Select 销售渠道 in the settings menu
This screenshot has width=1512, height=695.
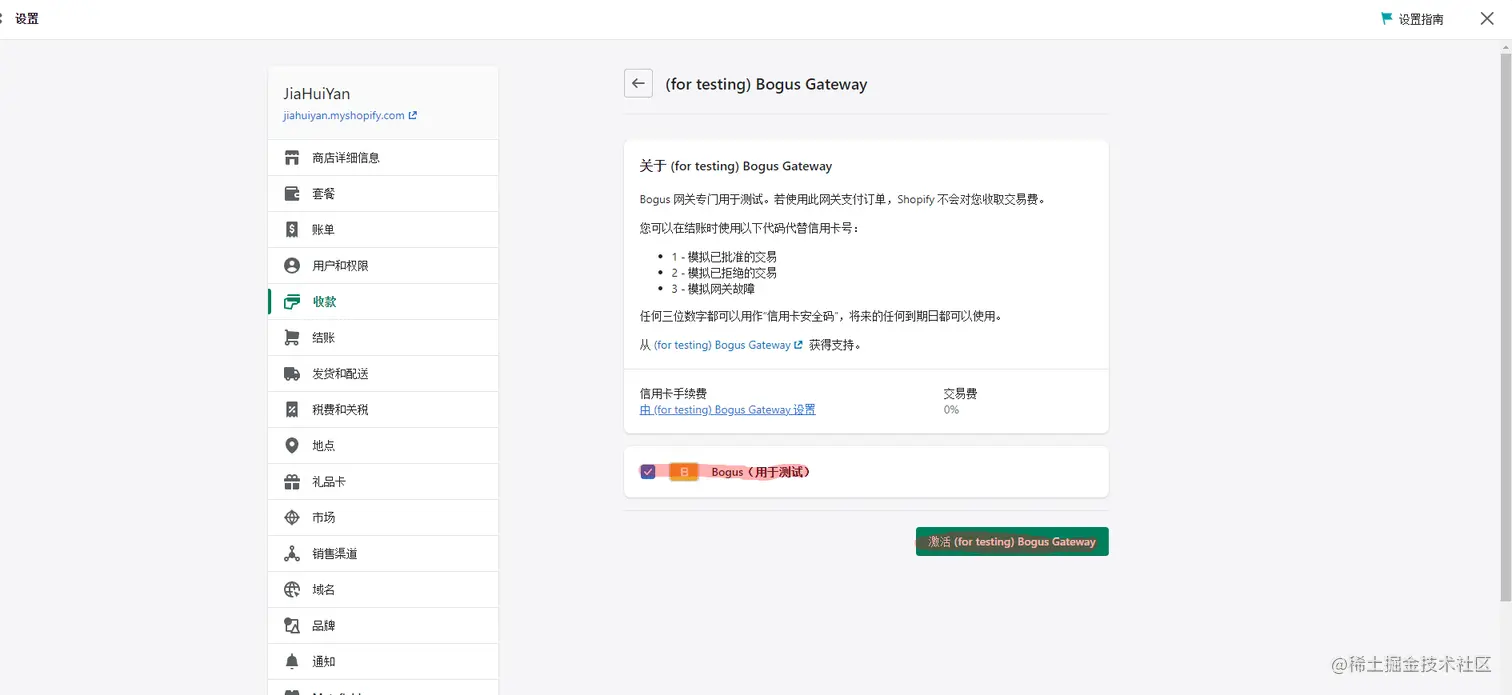tap(334, 554)
